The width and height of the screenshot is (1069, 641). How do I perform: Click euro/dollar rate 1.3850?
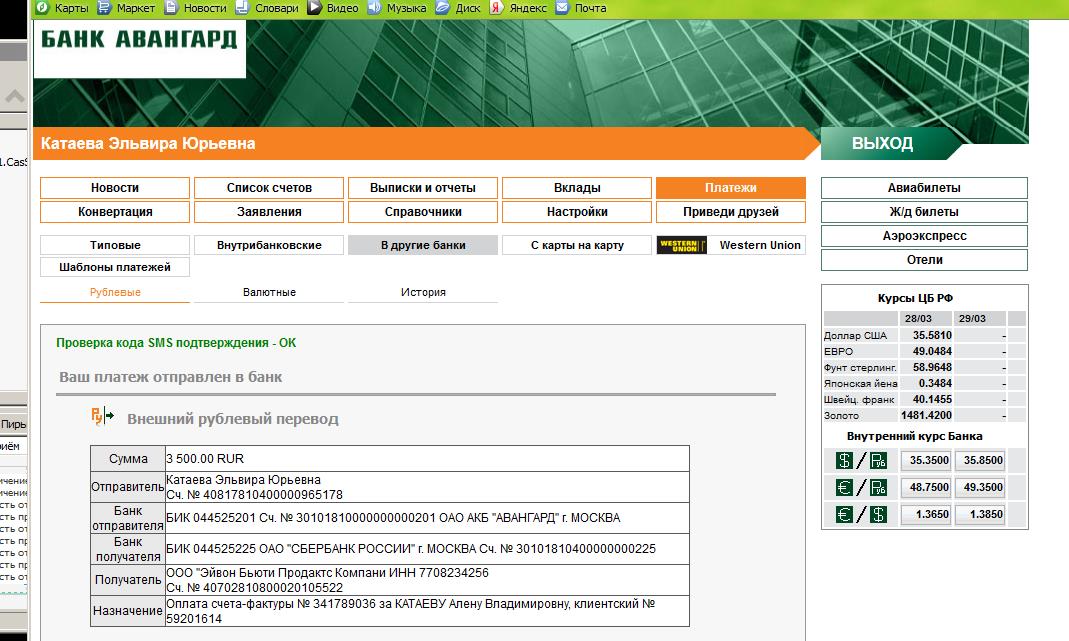982,514
